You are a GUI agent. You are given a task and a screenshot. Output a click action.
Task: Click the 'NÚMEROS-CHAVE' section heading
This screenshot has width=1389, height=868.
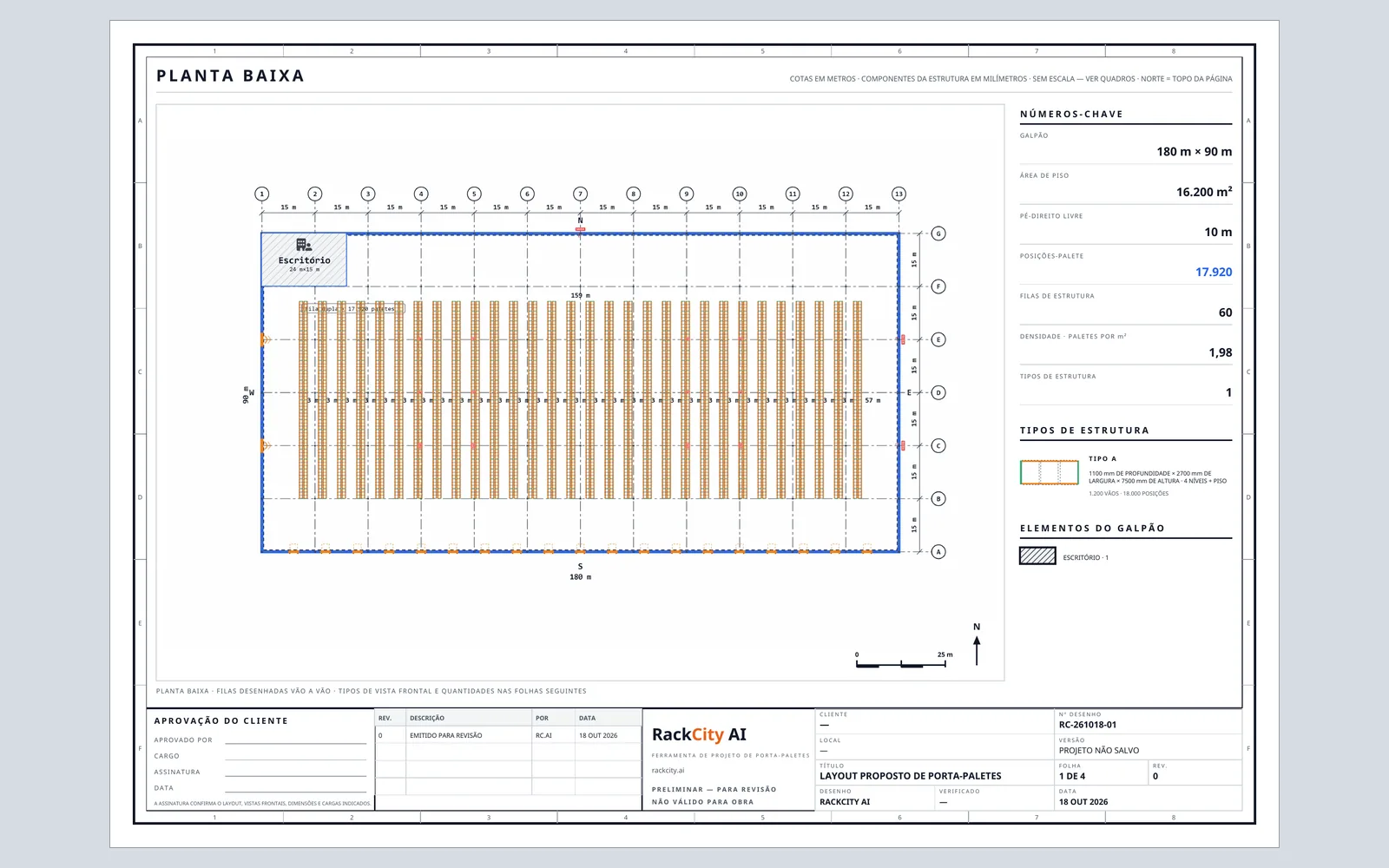click(1071, 115)
